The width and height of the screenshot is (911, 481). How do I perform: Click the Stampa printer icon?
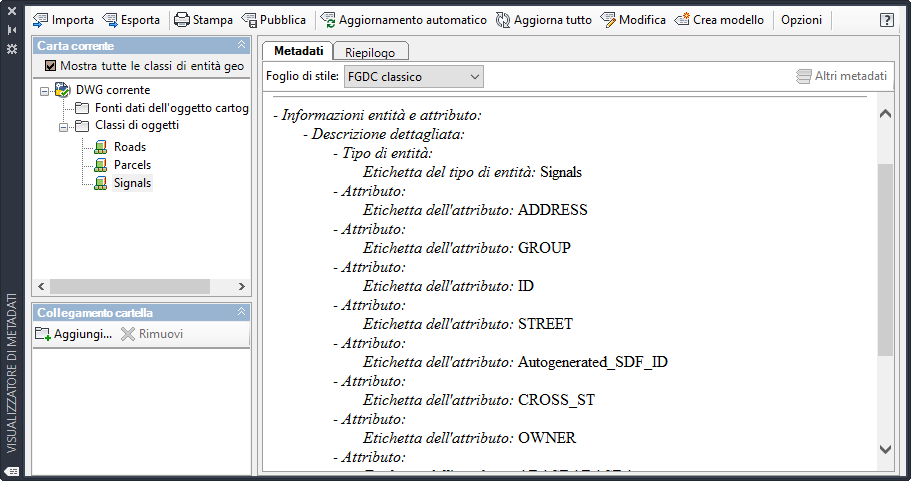(182, 20)
